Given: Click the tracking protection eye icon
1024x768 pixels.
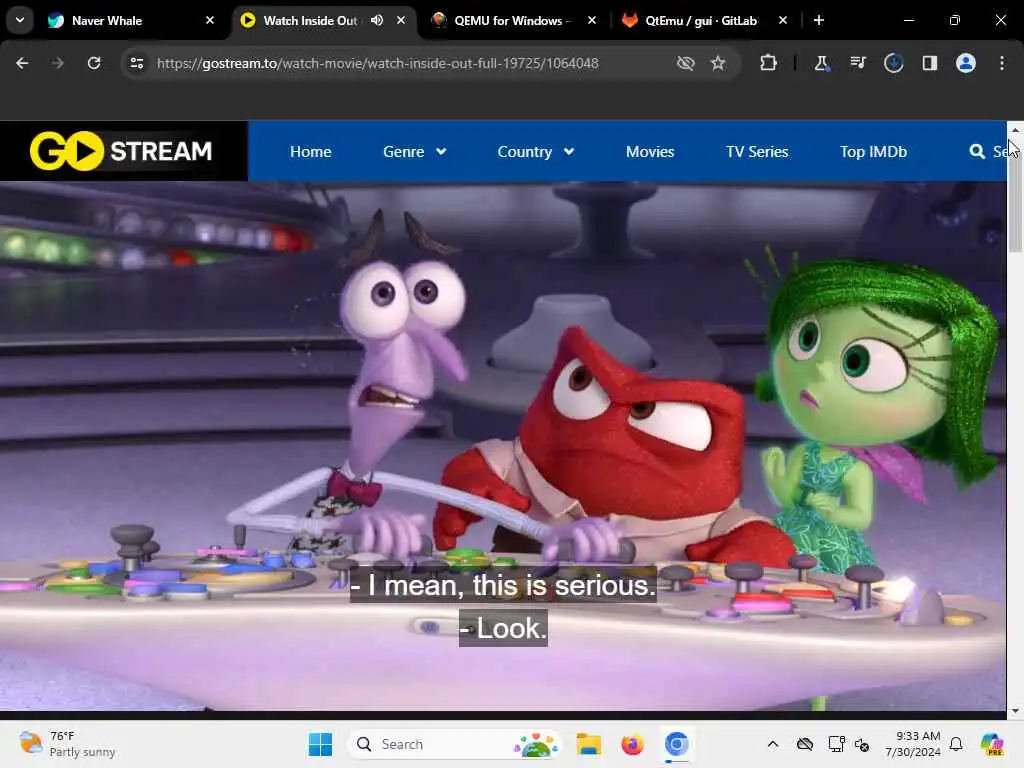Looking at the screenshot, I should [685, 63].
